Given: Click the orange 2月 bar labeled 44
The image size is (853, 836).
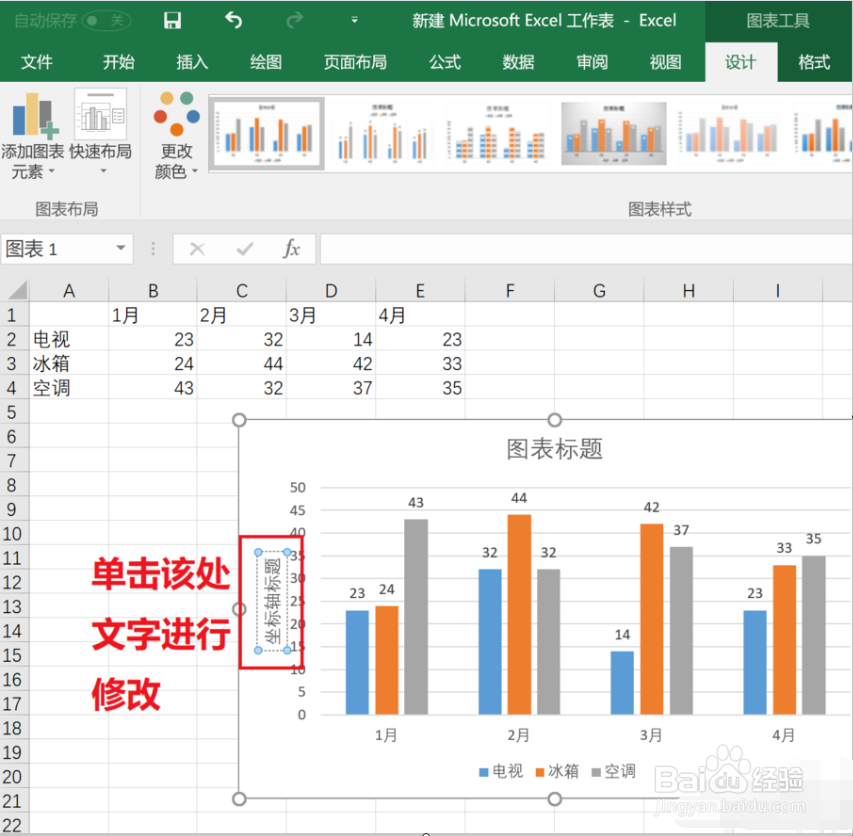Looking at the screenshot, I should point(519,614).
